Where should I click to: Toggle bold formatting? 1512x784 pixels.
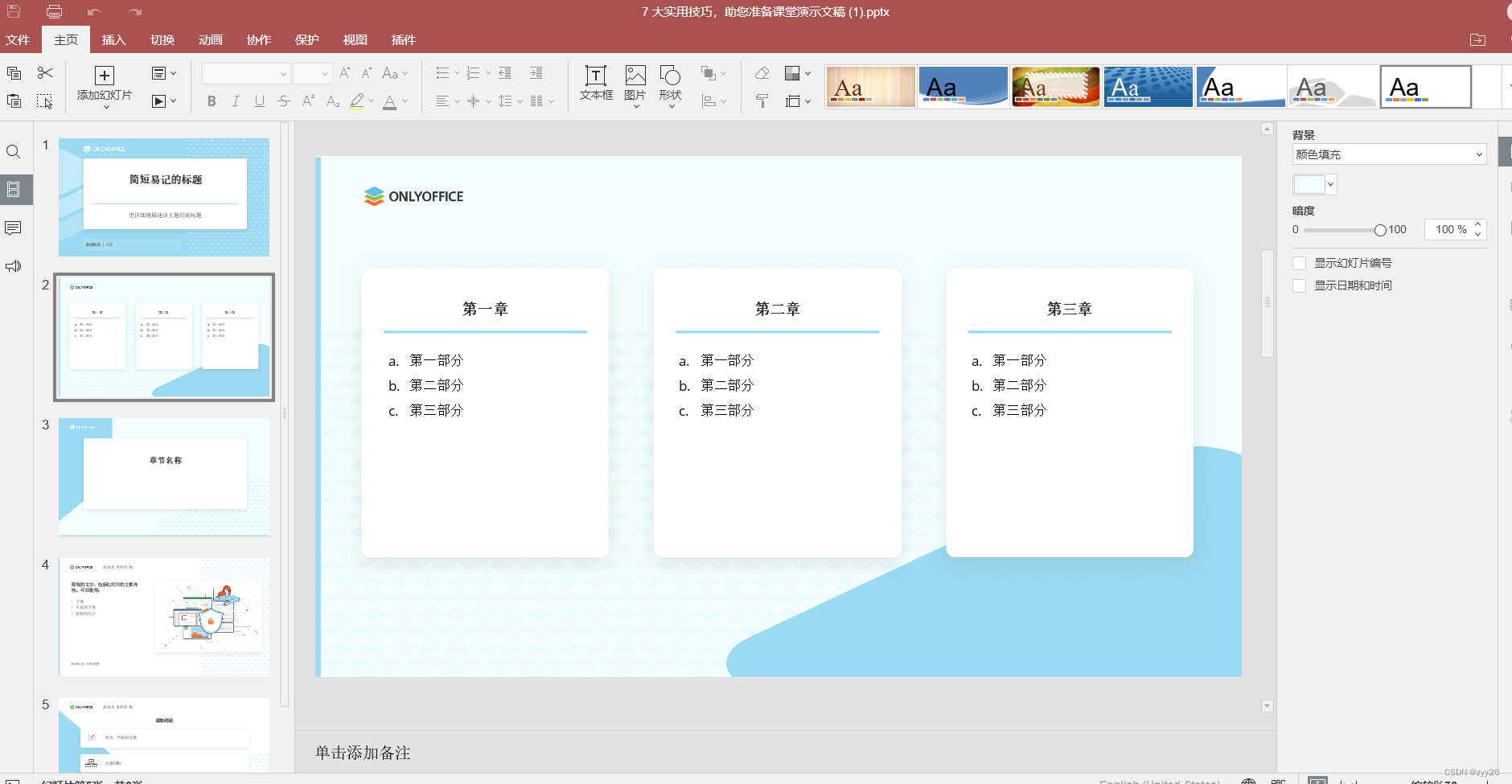point(212,101)
